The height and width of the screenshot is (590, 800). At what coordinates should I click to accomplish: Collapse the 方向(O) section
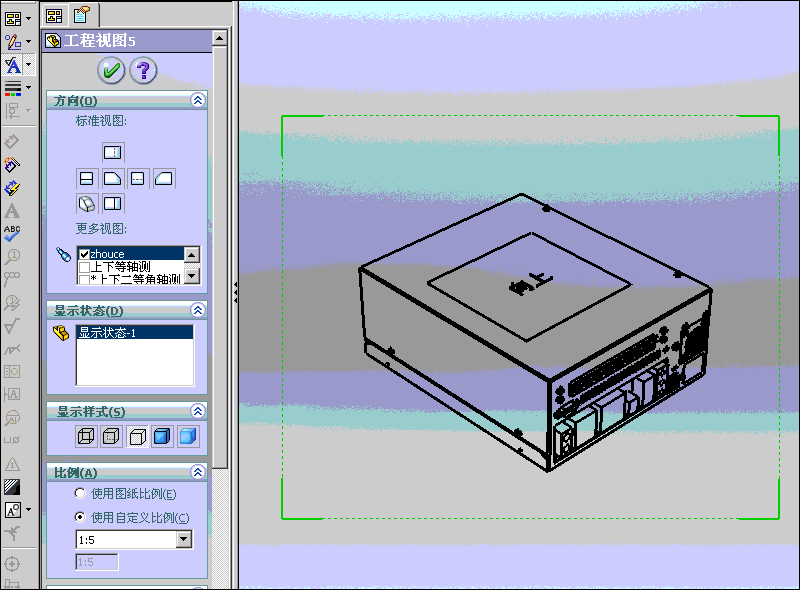(x=198, y=100)
